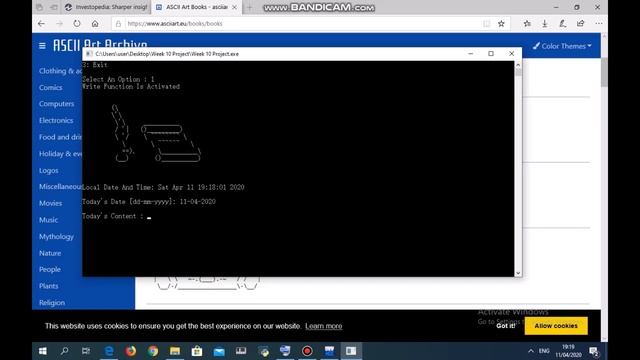Open the taskbar clock and date
The height and width of the screenshot is (360, 640).
[568, 351]
